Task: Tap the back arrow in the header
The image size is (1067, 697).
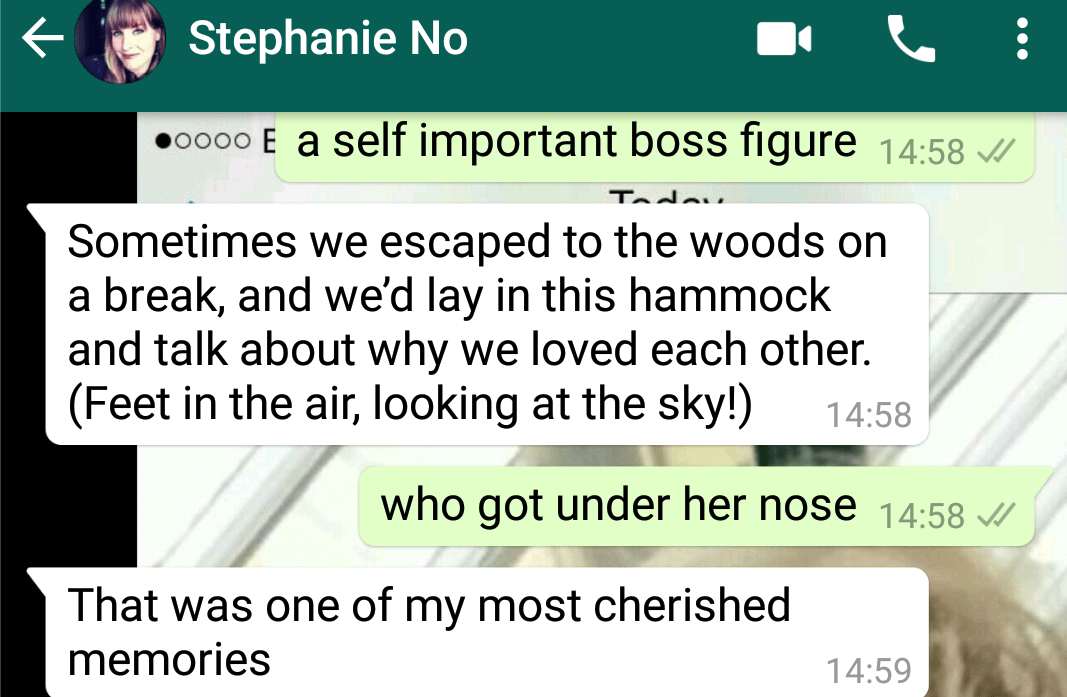Action: [x=42, y=38]
